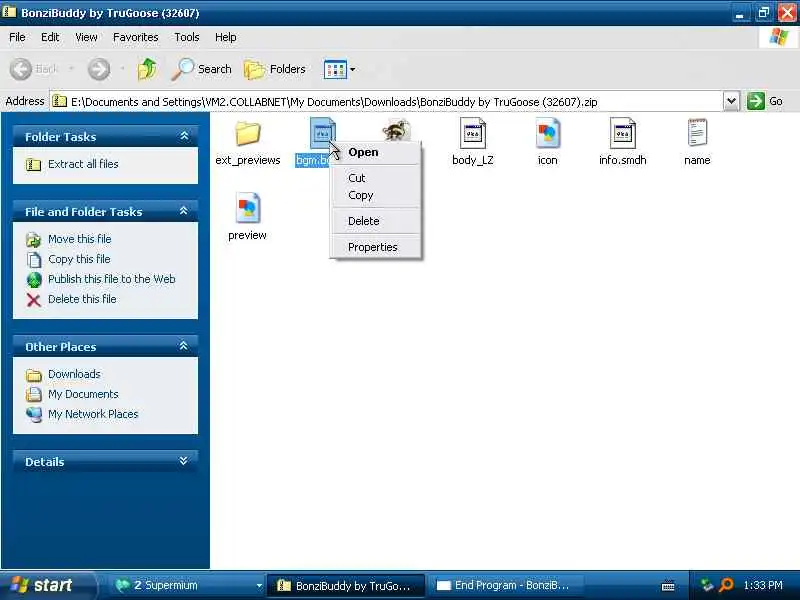Click Copy this file link

(79, 259)
